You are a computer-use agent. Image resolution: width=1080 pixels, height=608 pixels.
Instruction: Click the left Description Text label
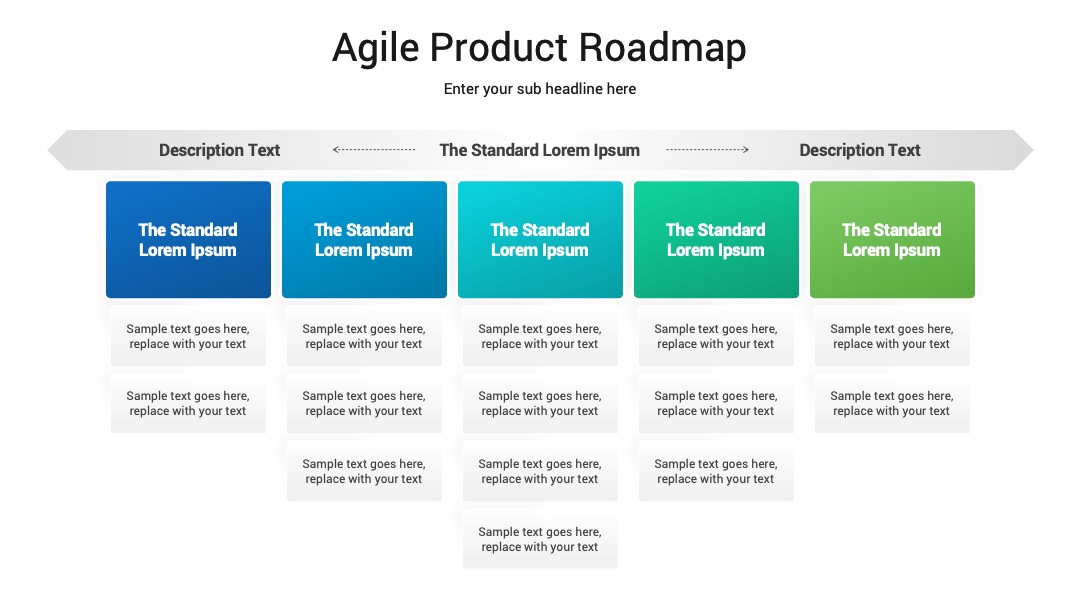click(219, 150)
